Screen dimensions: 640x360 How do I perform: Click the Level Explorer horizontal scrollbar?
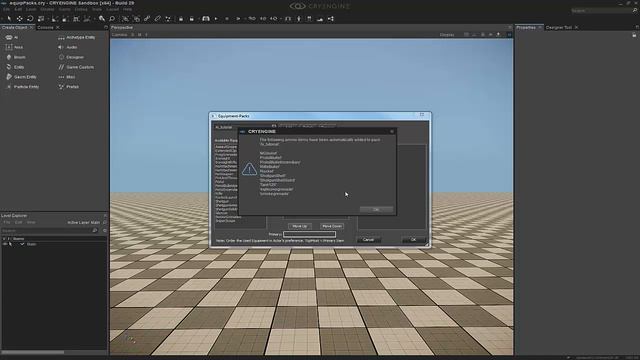click(x=33, y=352)
